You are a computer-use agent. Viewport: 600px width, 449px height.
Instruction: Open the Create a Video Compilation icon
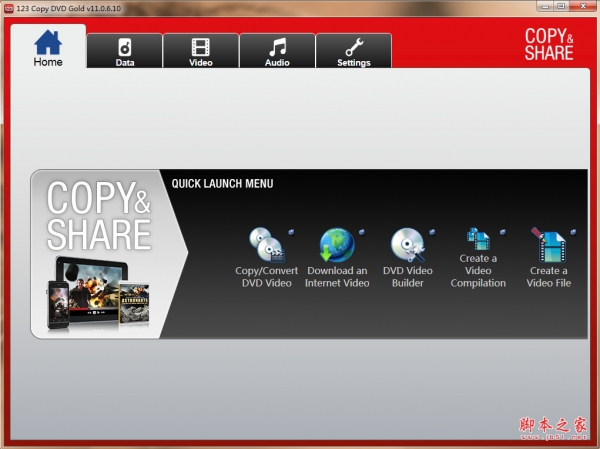tap(478, 239)
